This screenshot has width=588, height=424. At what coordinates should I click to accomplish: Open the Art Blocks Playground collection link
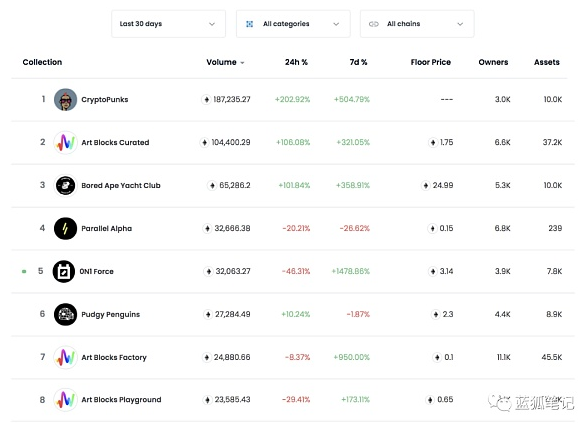click(121, 400)
